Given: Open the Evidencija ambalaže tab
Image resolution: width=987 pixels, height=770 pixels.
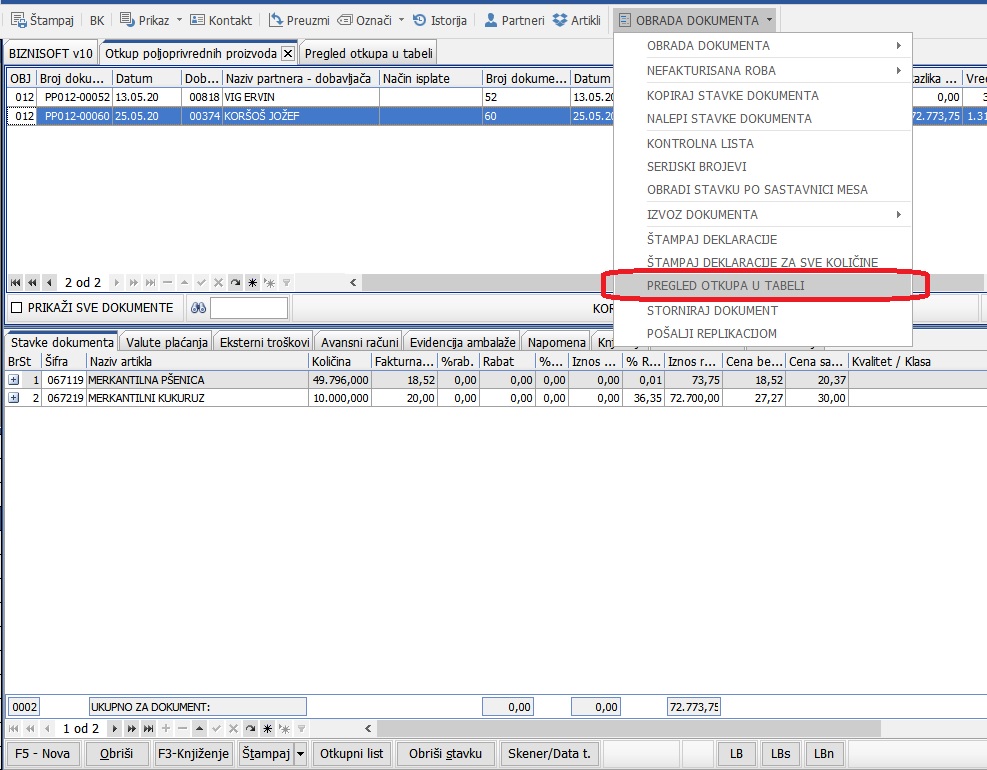Looking at the screenshot, I should pyautogui.click(x=462, y=343).
